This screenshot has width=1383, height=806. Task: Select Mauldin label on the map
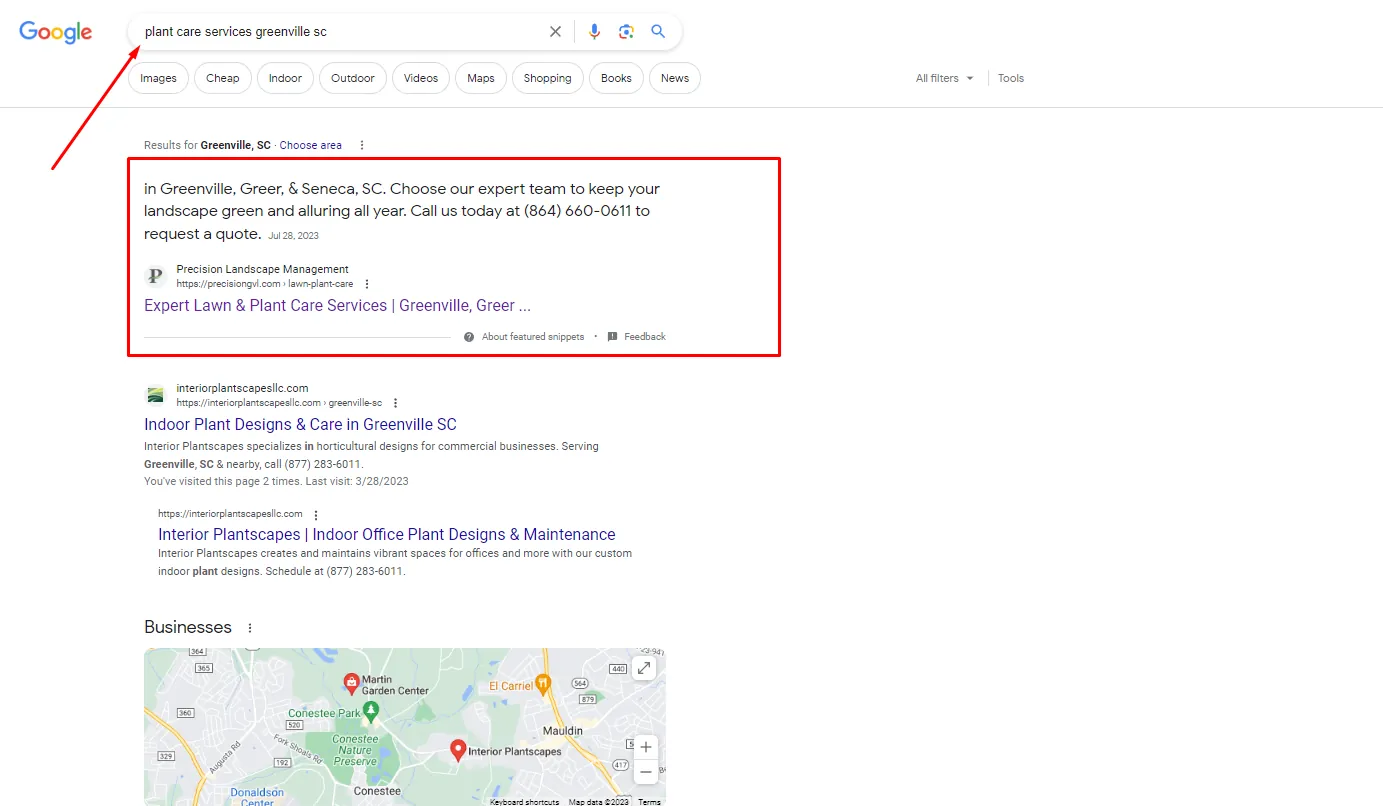pos(562,731)
